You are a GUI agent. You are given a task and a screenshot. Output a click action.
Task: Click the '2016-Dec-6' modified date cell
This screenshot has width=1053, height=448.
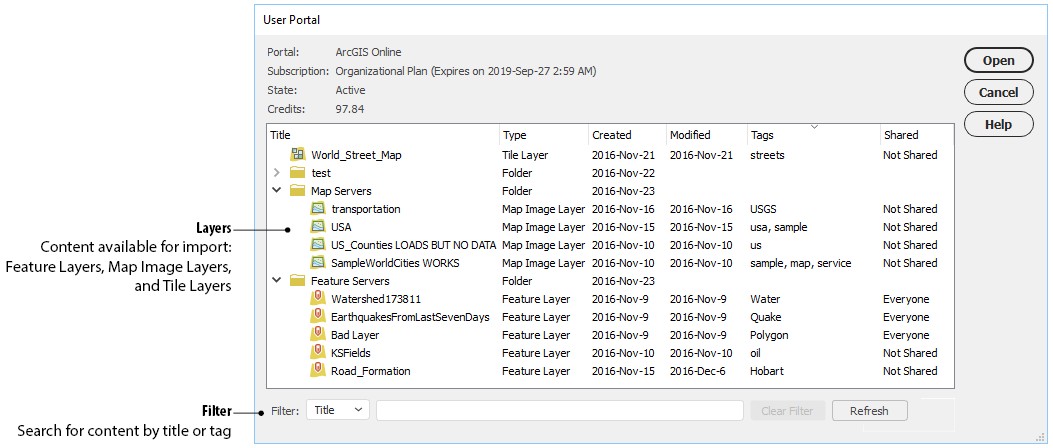[698, 371]
